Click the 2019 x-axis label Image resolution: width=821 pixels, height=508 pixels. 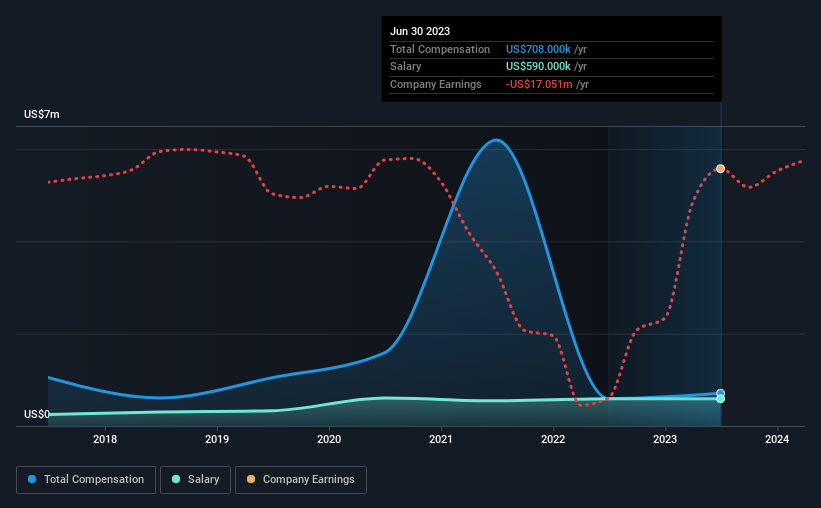[217, 439]
